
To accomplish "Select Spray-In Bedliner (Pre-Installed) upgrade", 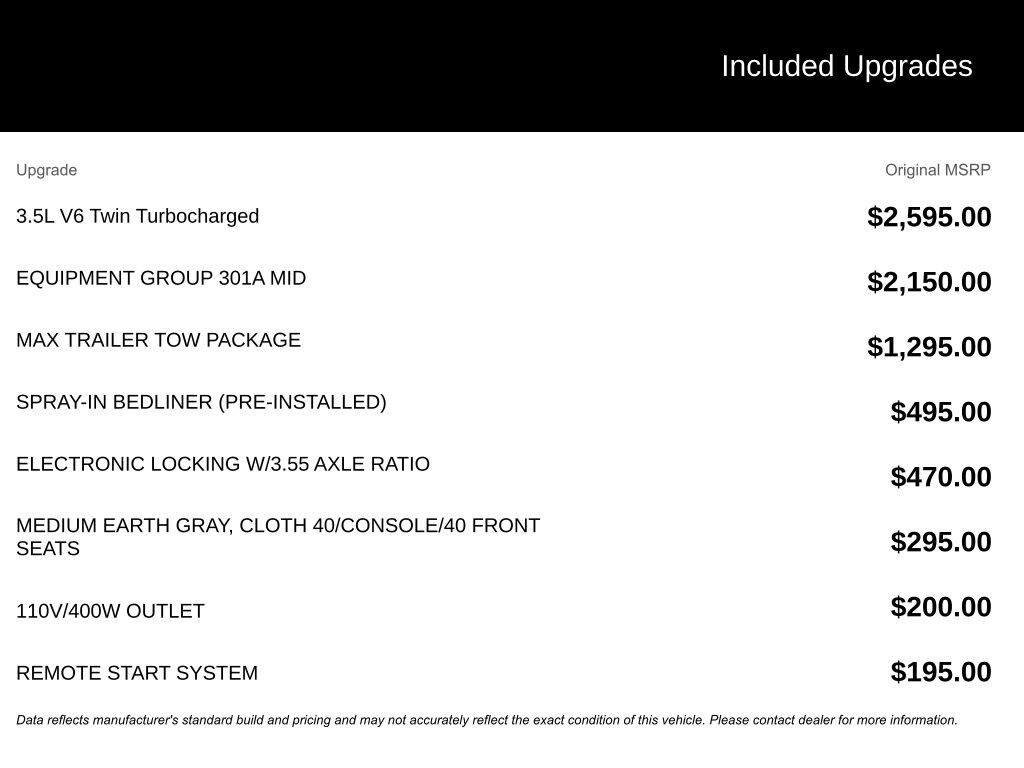I will [201, 402].
